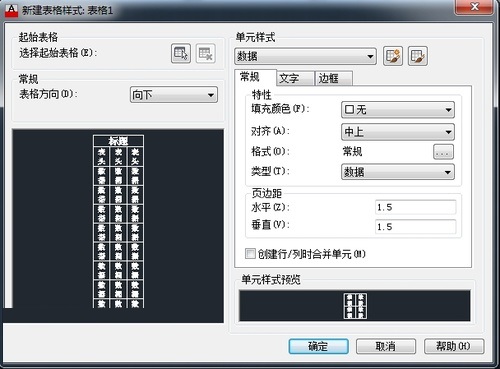500x369 pixels.
Task: Switch to the 边框 tab
Action: 334,79
